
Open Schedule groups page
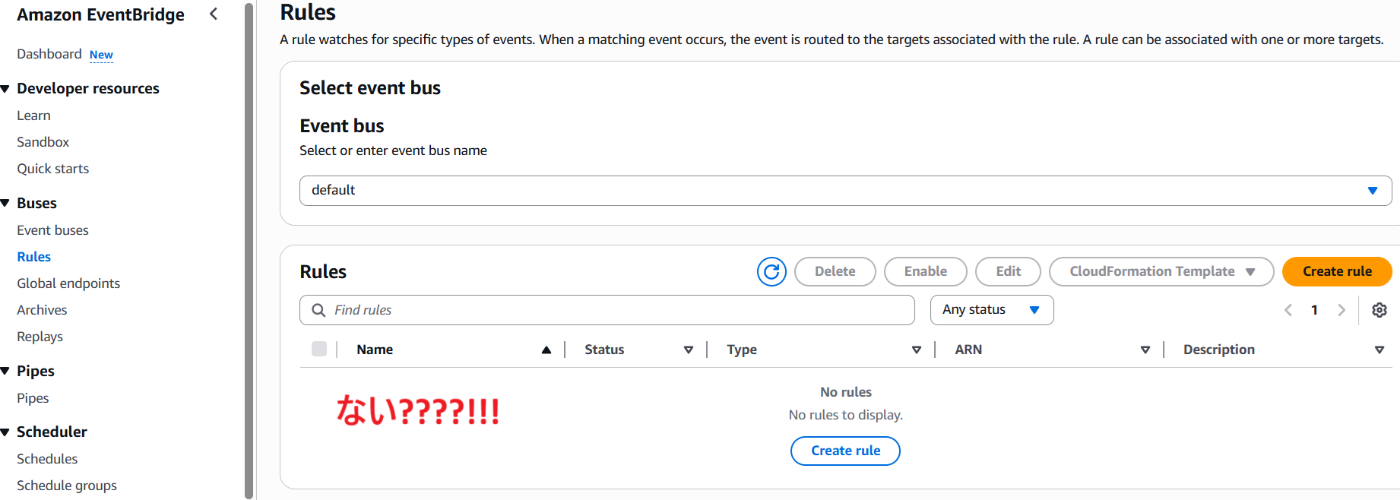tap(67, 485)
